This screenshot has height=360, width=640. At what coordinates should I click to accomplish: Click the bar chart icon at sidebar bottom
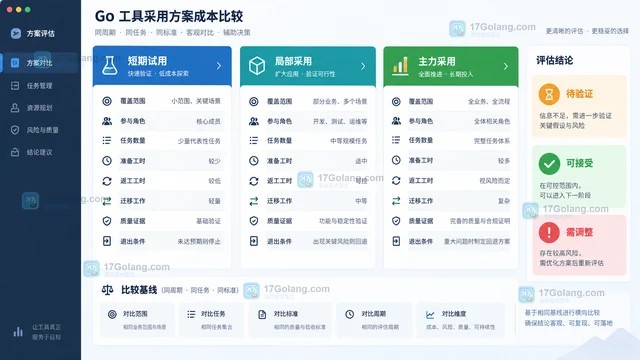(x=18, y=332)
